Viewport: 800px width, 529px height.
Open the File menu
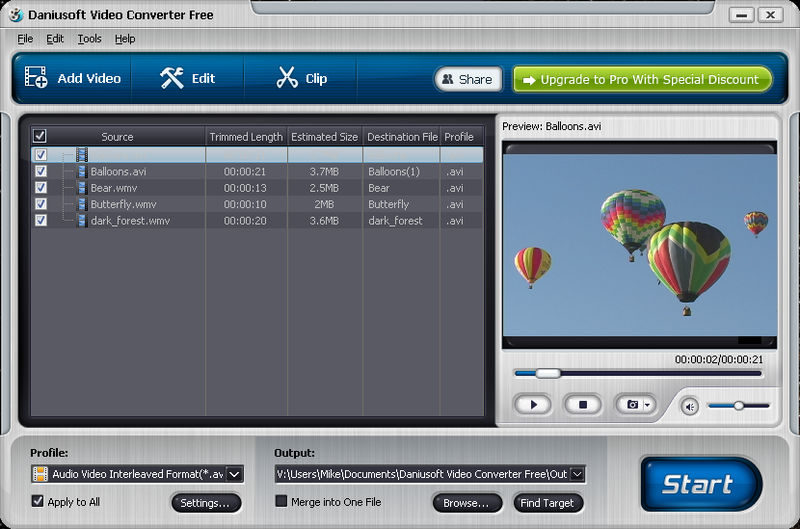coord(25,39)
